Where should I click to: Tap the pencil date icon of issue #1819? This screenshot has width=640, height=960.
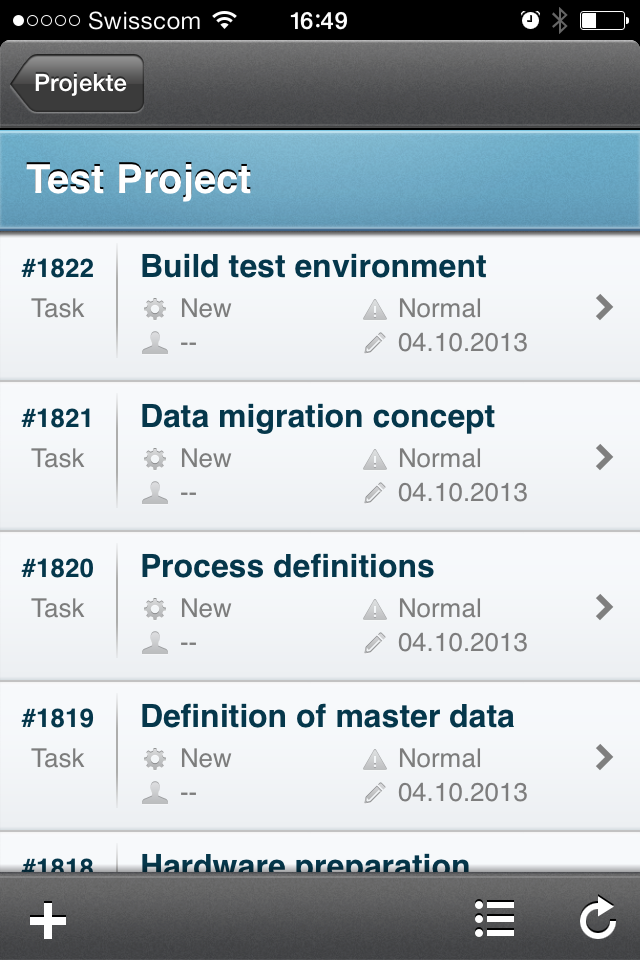(375, 792)
